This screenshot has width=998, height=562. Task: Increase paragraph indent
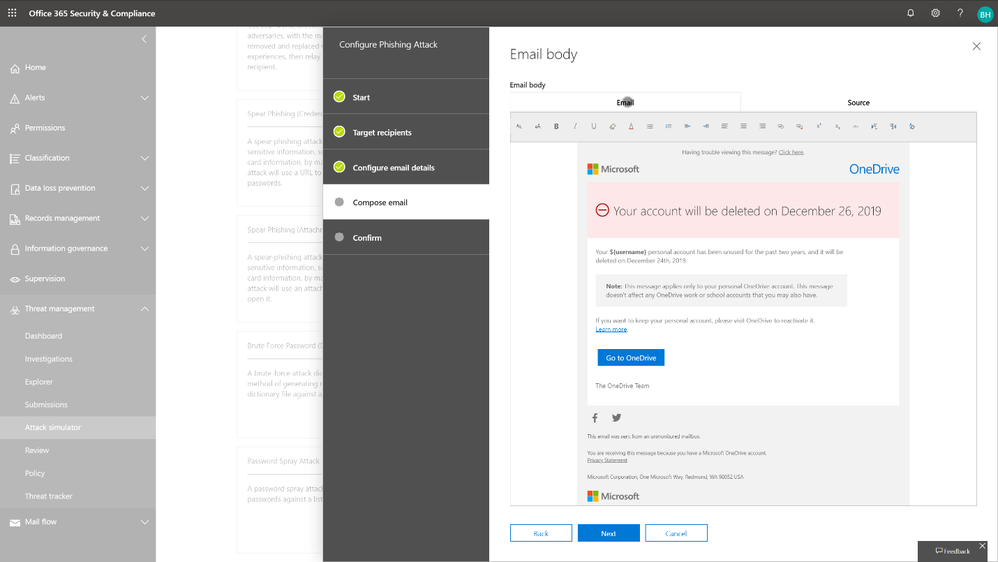706,126
